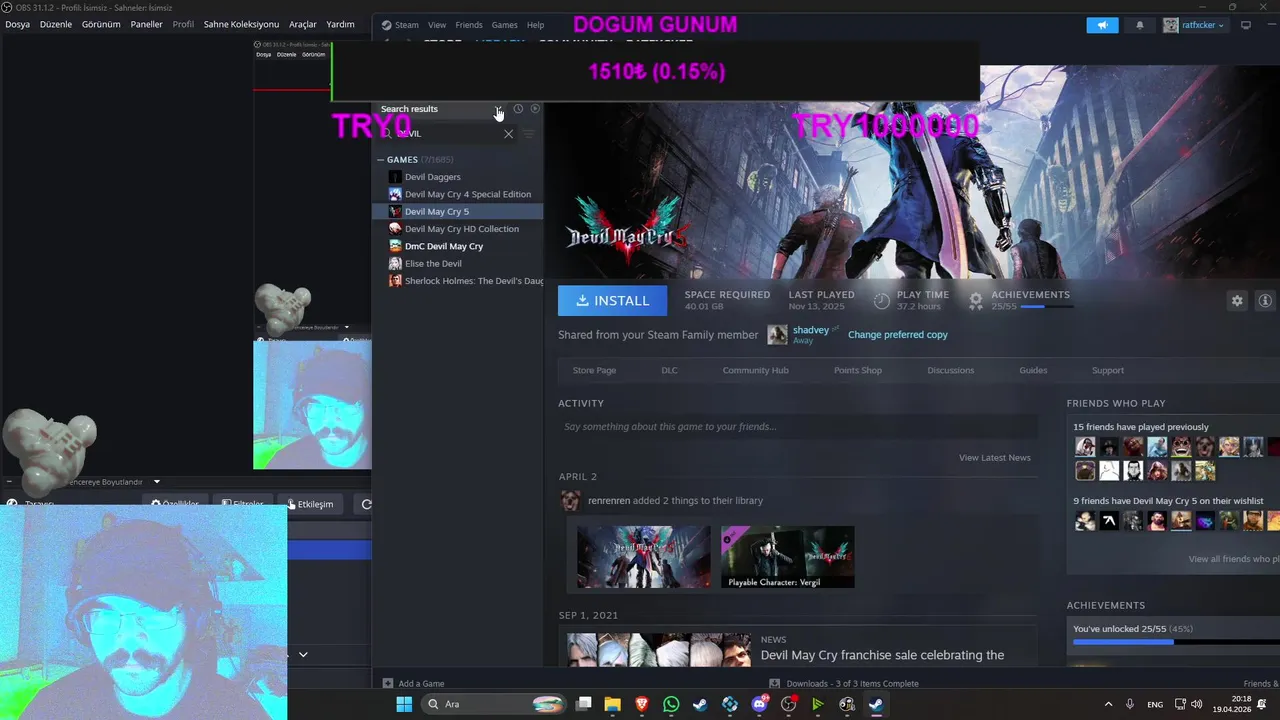Image resolution: width=1280 pixels, height=720 pixels.
Task: Open File Explorer from the taskbar
Action: tap(613, 704)
